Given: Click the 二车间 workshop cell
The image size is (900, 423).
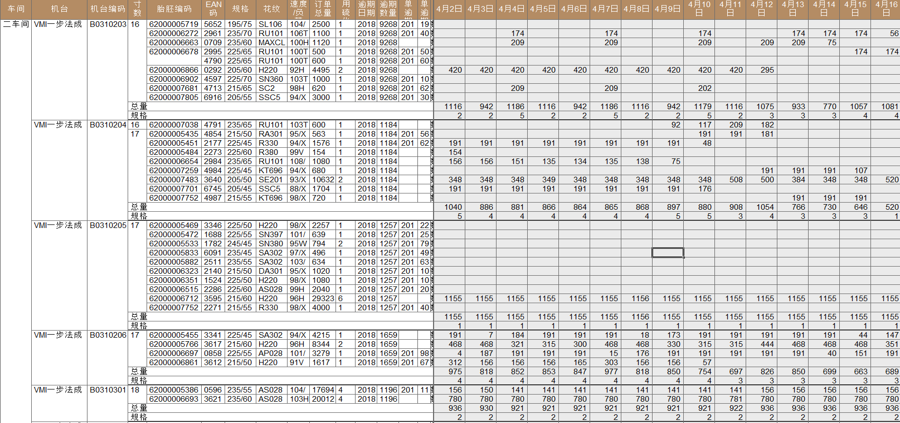Looking at the screenshot, I should pyautogui.click(x=15, y=23).
